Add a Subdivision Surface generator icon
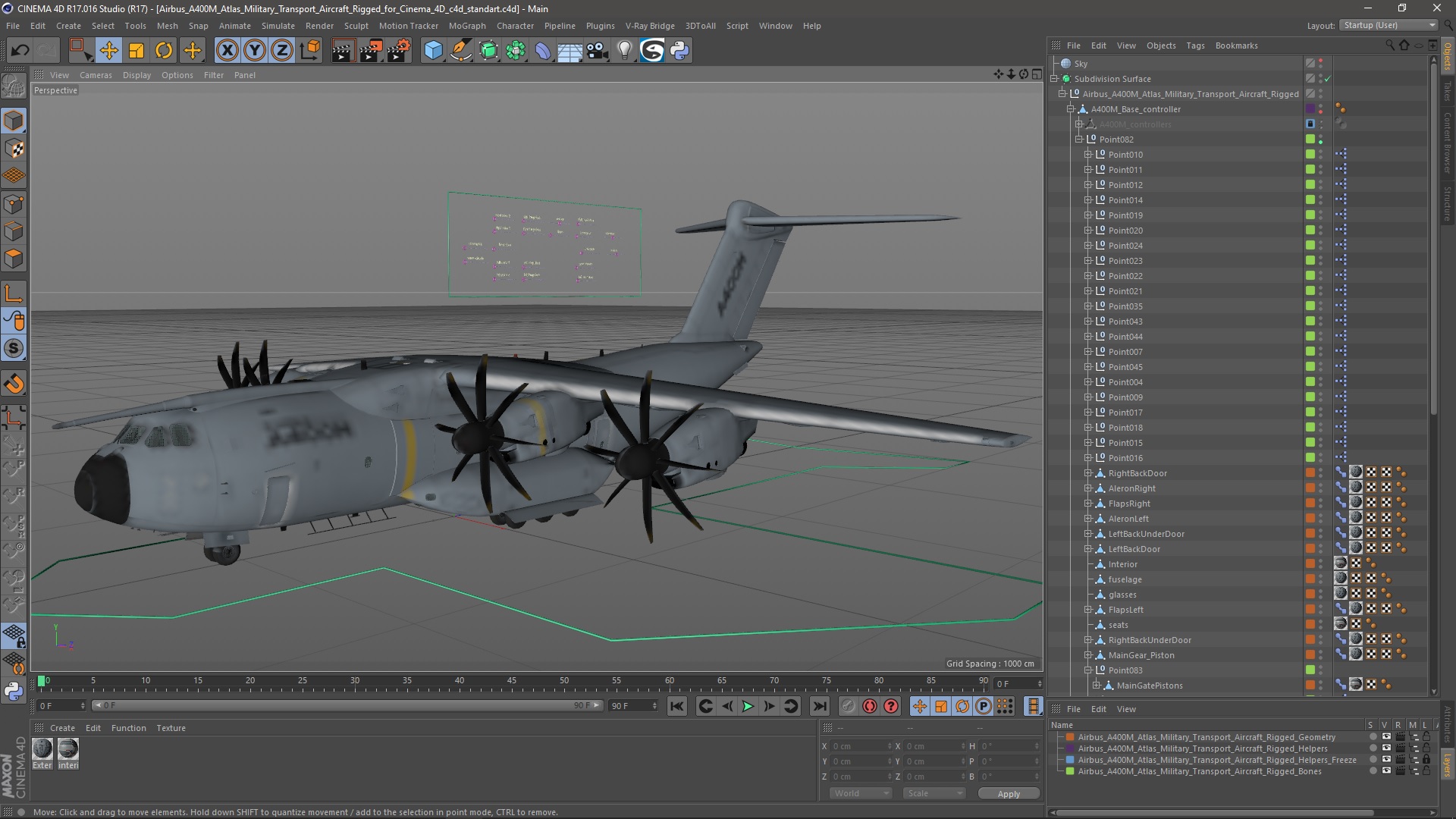1456x819 pixels. tap(488, 51)
